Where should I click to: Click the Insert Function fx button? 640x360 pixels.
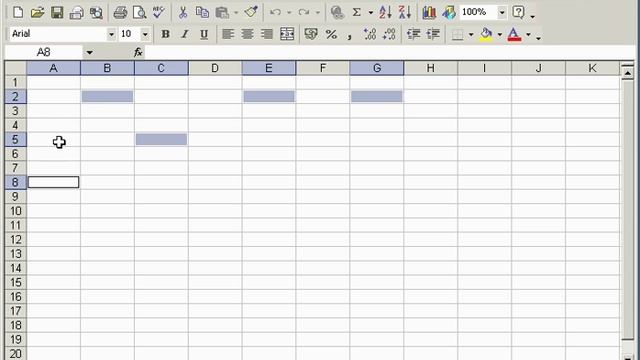point(138,52)
